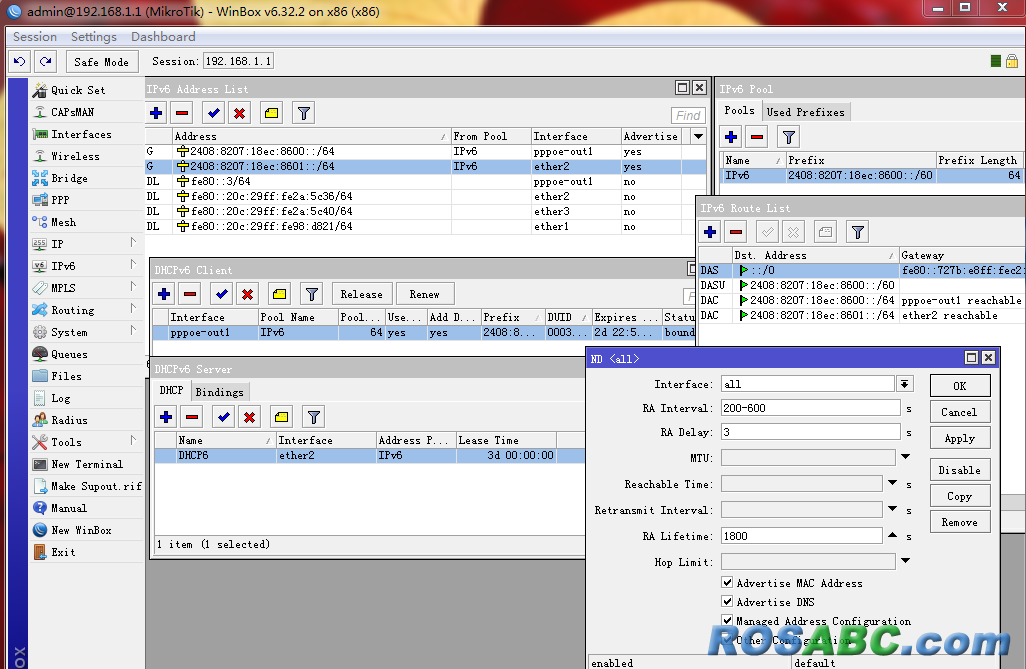Toggle Advertise DNS checkbox
This screenshot has width=1026, height=669.
(727, 601)
